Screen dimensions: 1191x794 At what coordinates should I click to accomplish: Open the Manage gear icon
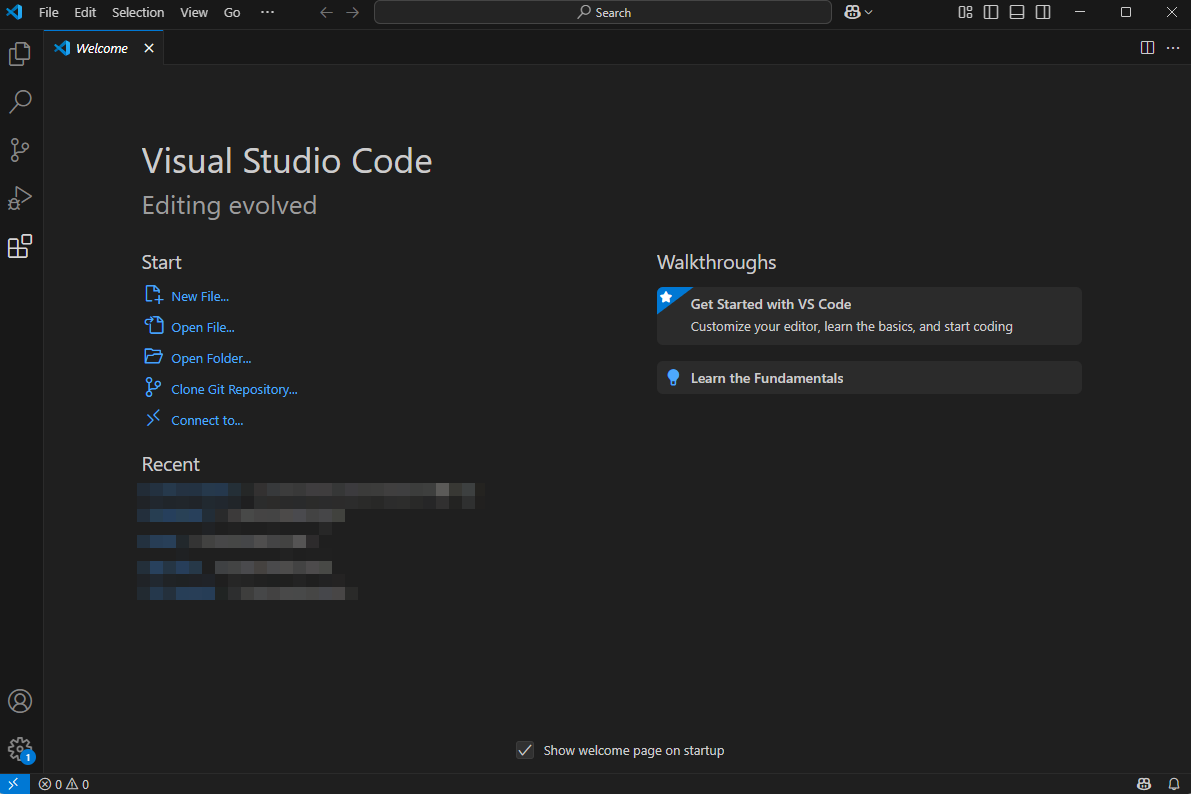20,749
